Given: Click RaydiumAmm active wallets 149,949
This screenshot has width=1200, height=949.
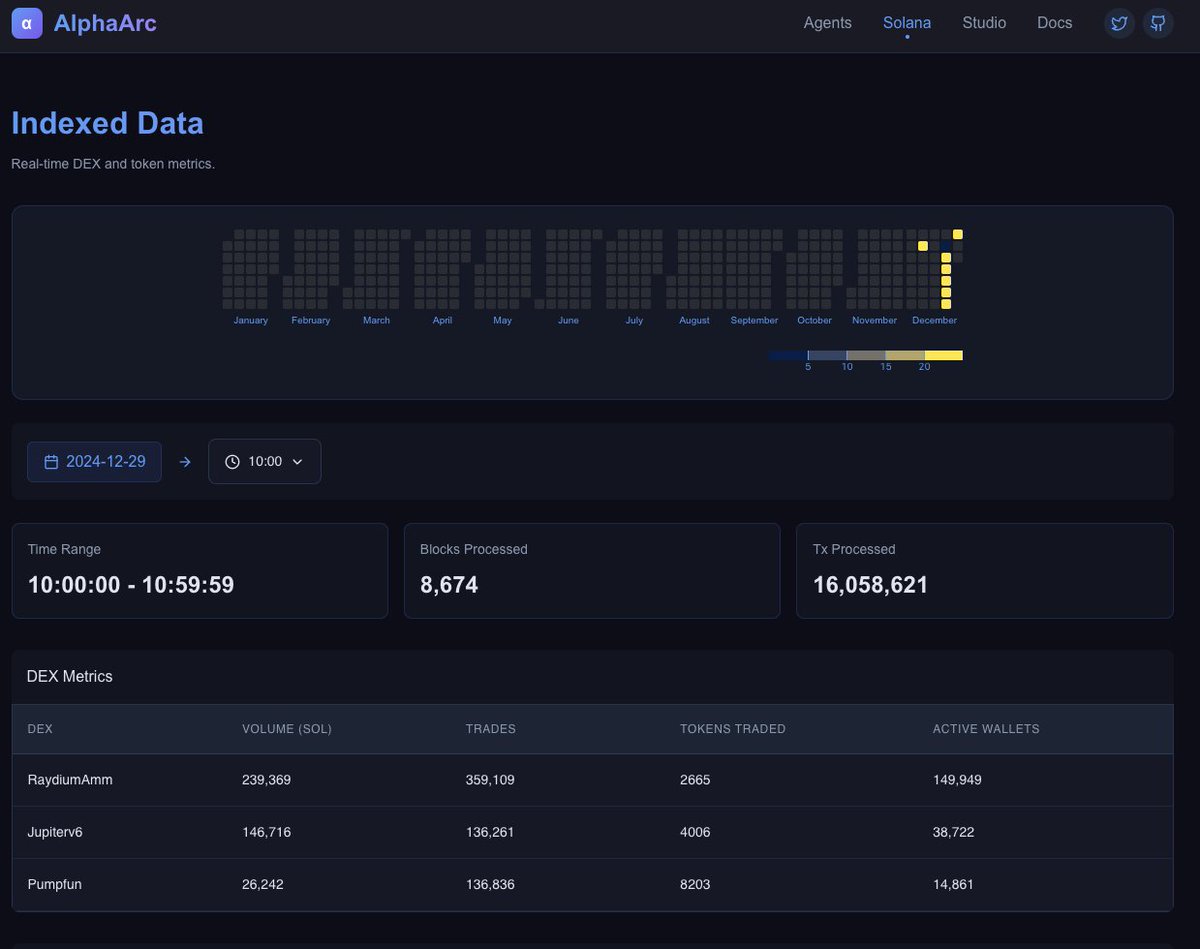Looking at the screenshot, I should pos(957,780).
